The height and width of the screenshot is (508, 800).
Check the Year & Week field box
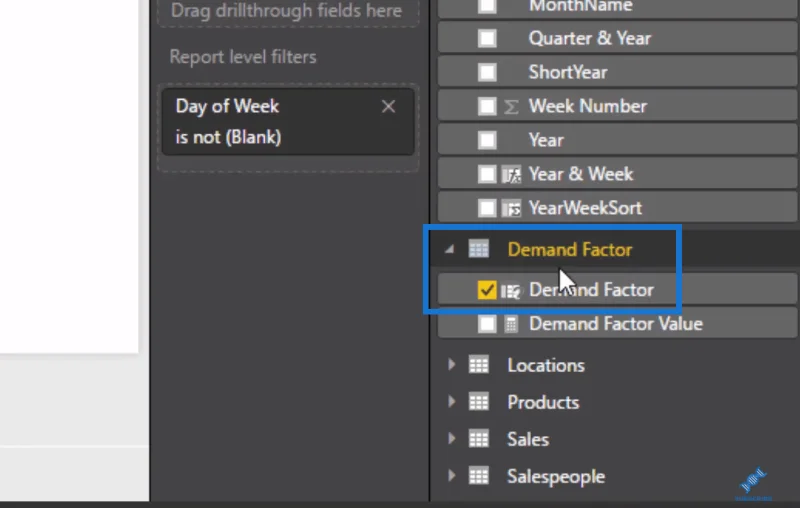[487, 174]
